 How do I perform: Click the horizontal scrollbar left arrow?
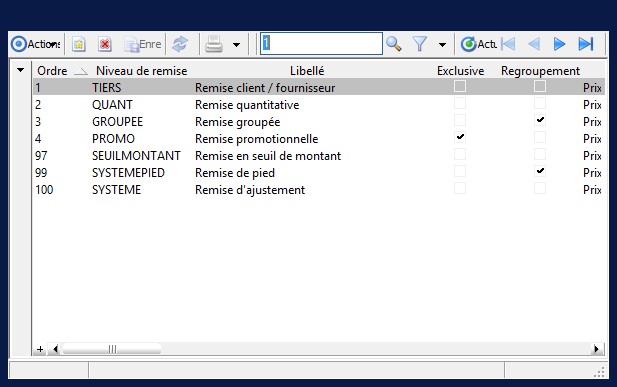pyautogui.click(x=55, y=349)
